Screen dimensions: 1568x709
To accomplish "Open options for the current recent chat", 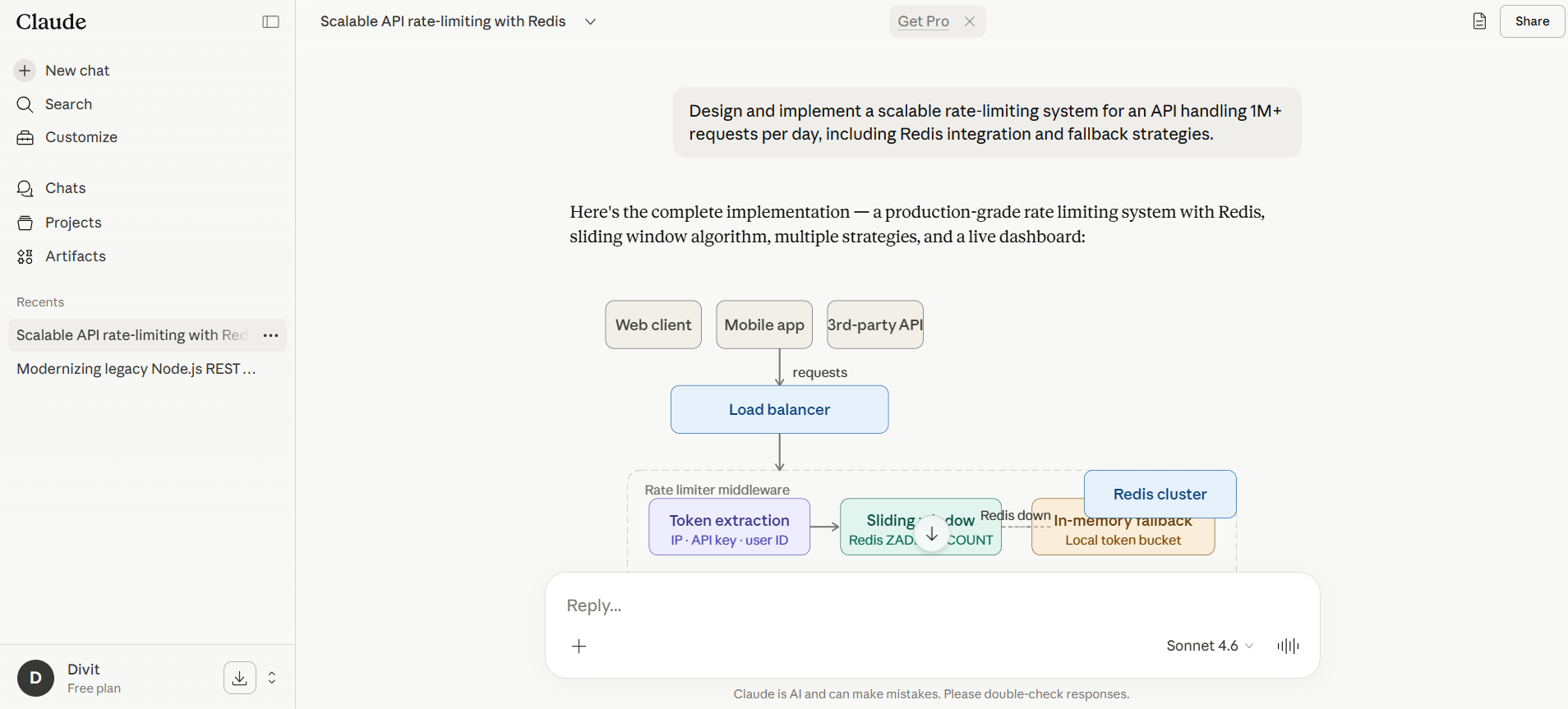I will (x=270, y=335).
